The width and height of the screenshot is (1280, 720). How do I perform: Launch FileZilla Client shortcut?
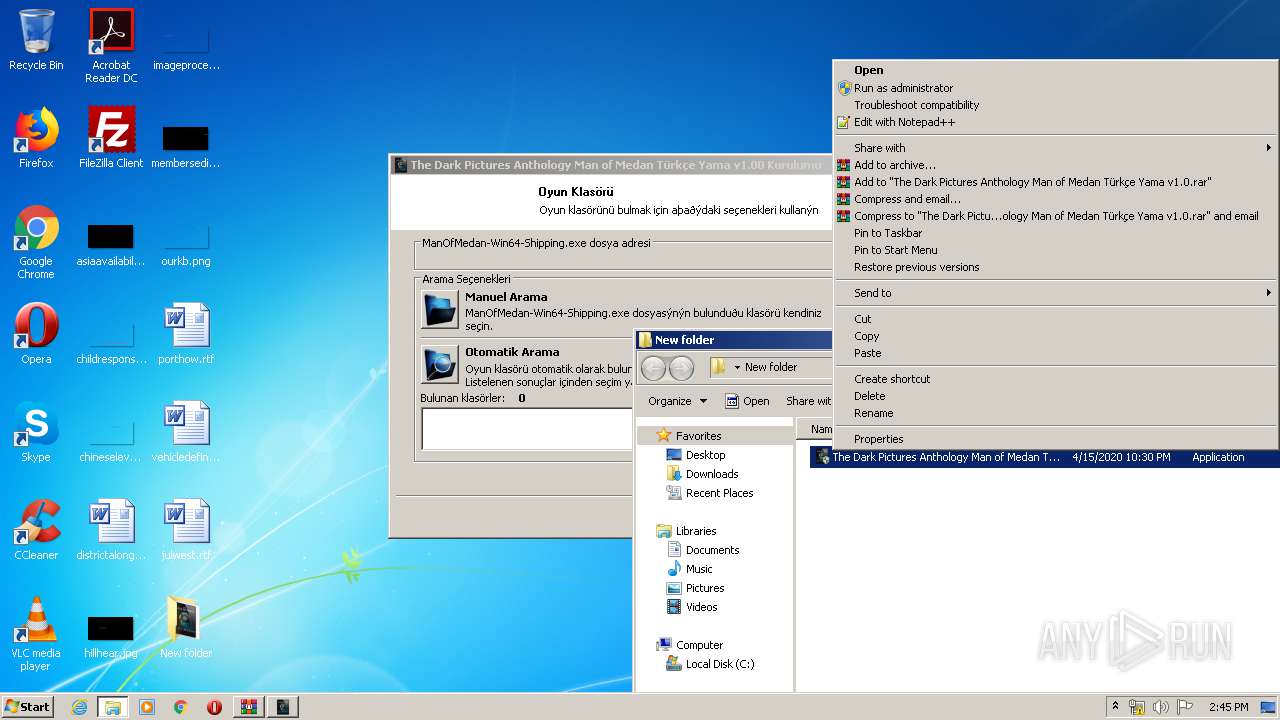(x=111, y=138)
